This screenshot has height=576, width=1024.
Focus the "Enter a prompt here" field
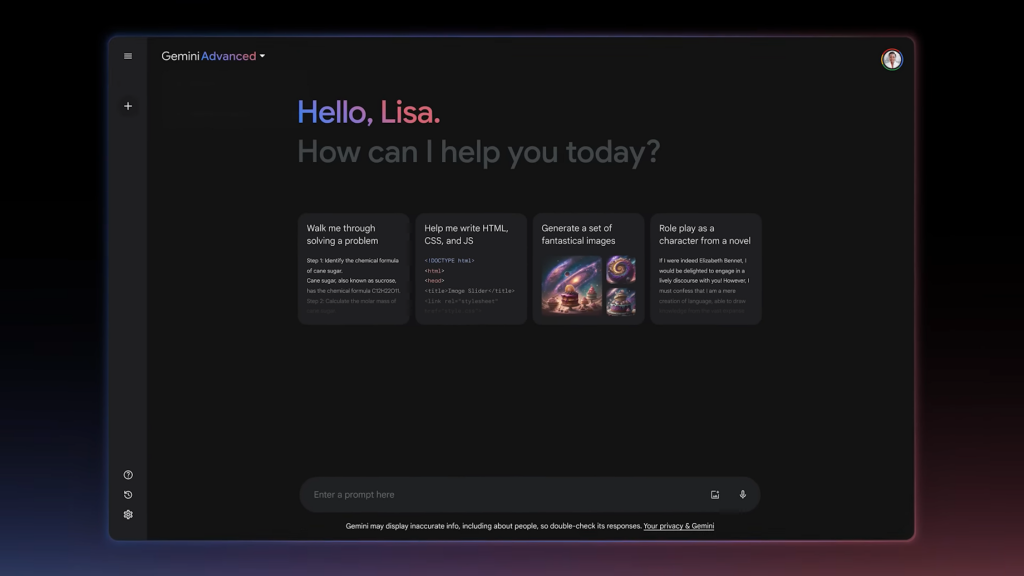click(500, 495)
